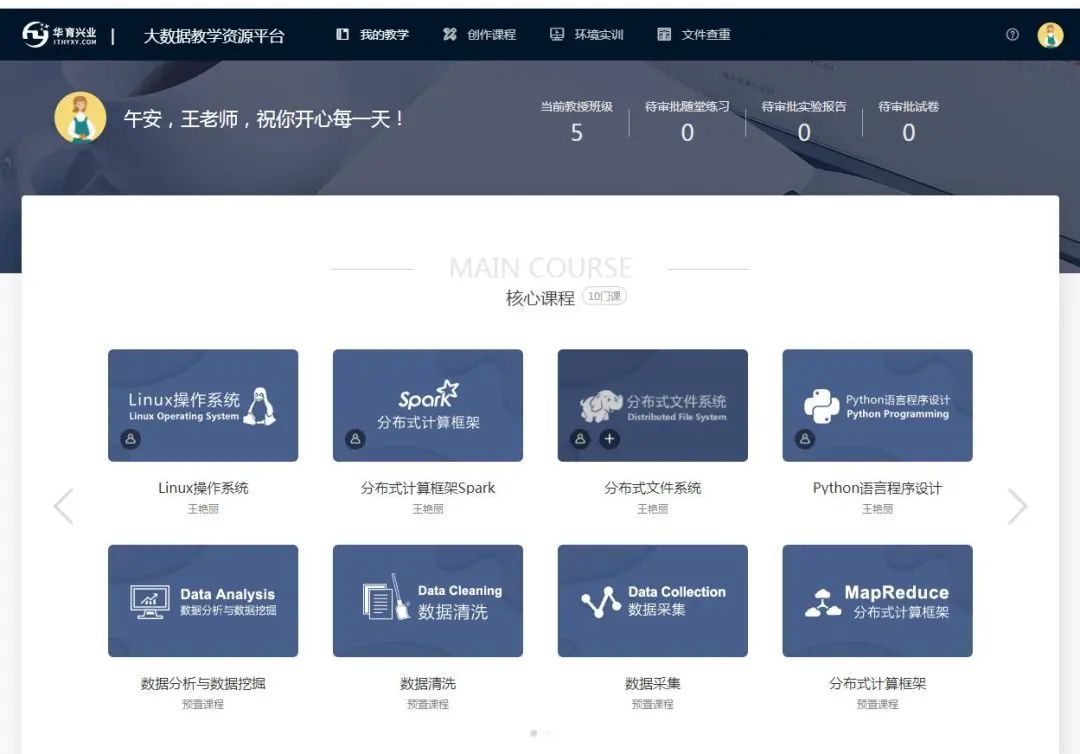
Task: Click the right carousel arrow
Action: (x=1018, y=507)
